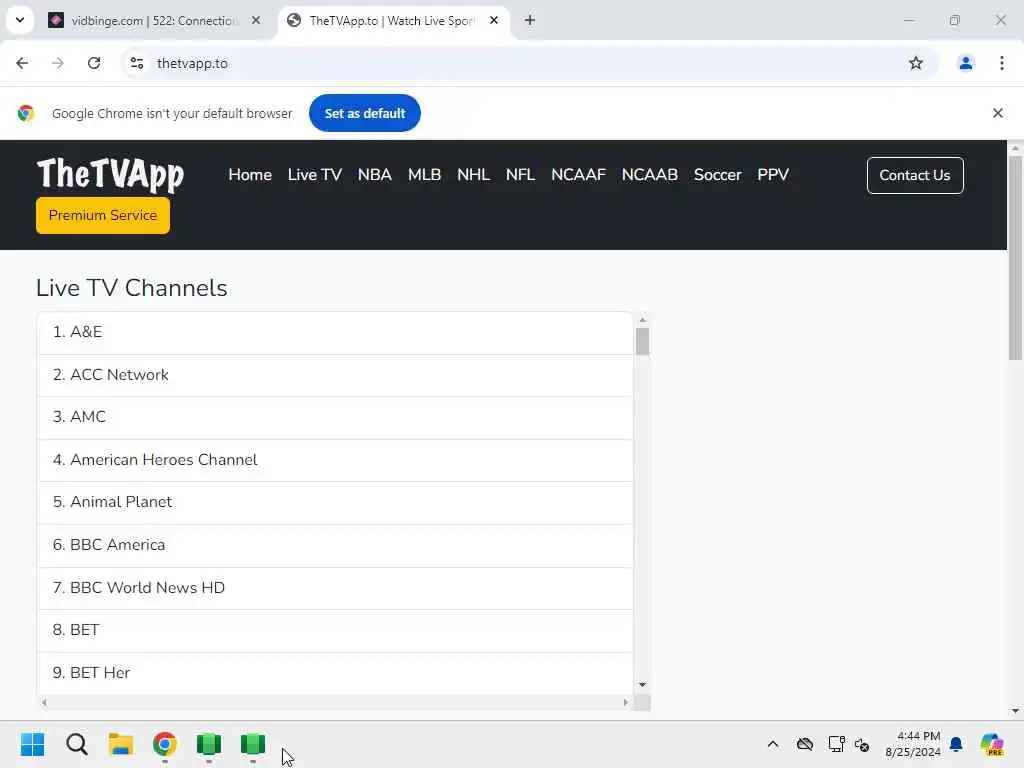
Task: Open the MLB section
Action: (424, 175)
